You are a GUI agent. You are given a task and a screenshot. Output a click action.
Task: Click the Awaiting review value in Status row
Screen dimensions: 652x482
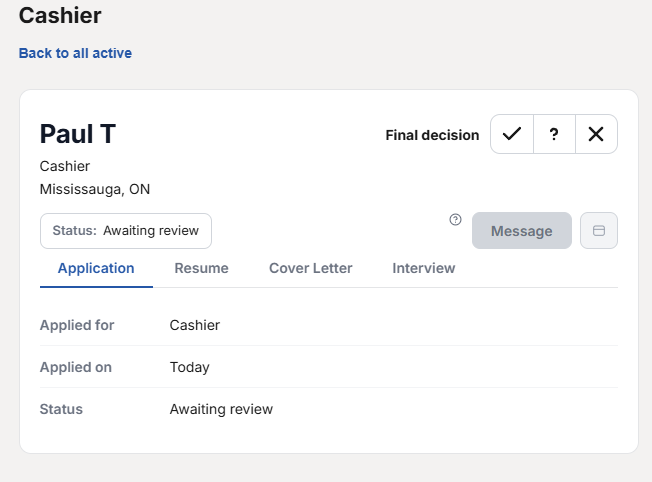(x=221, y=409)
